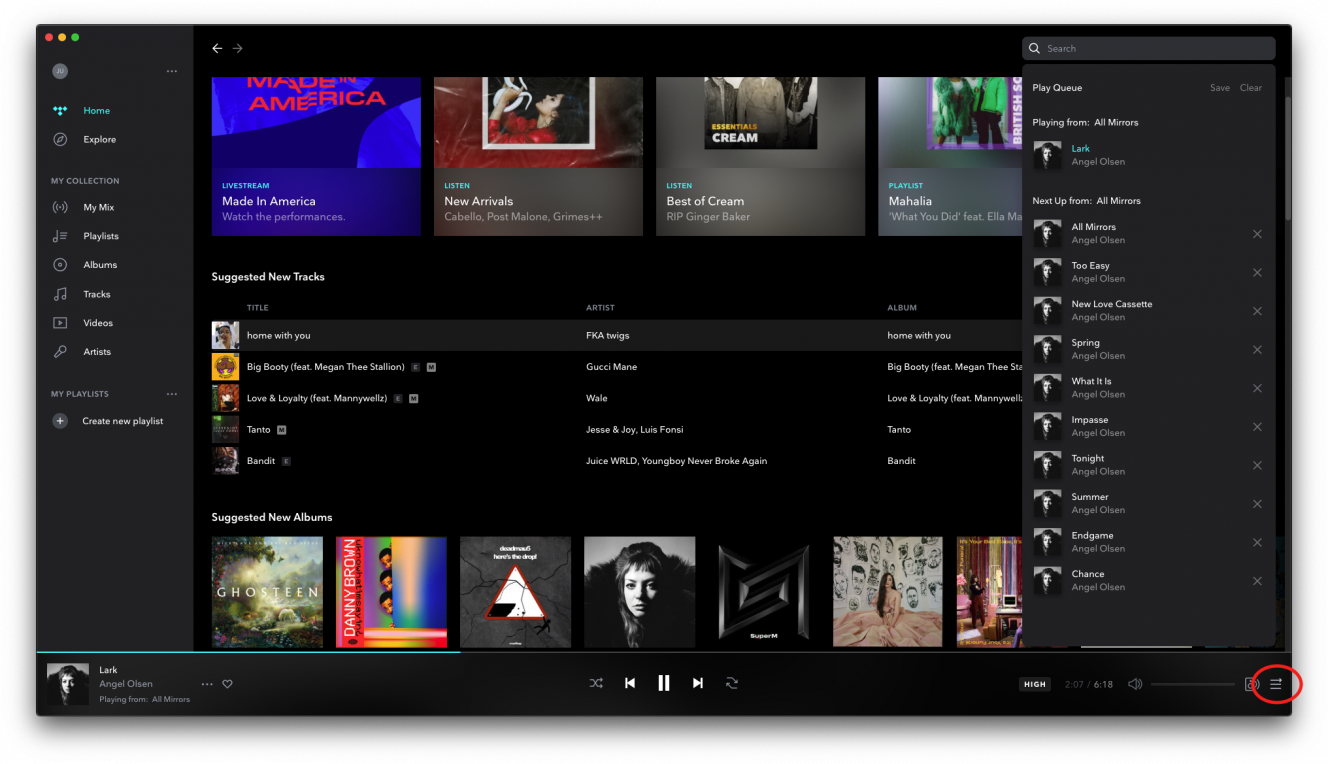
Task: Remove Too Easy from the queue
Action: [x=1257, y=273]
